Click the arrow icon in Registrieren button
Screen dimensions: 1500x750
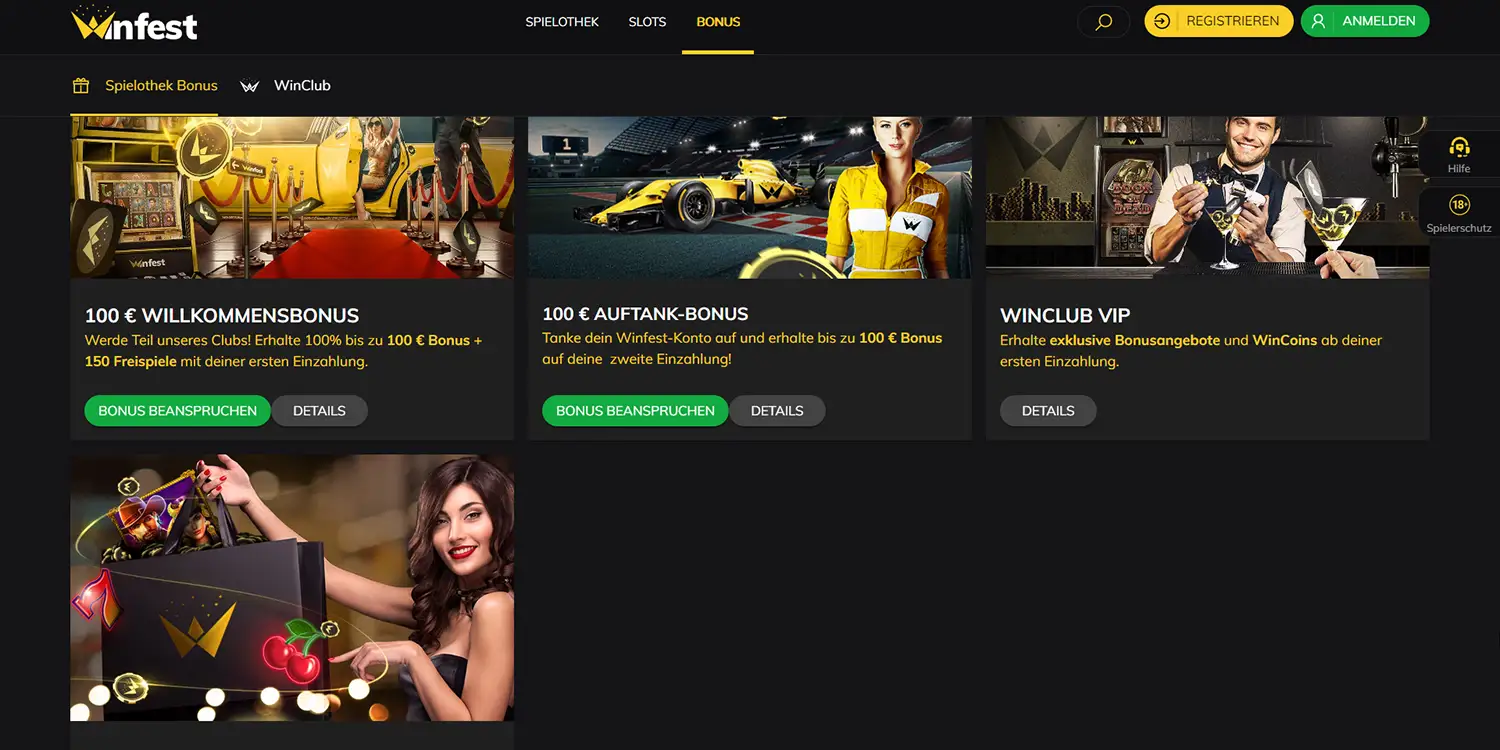tap(1162, 21)
